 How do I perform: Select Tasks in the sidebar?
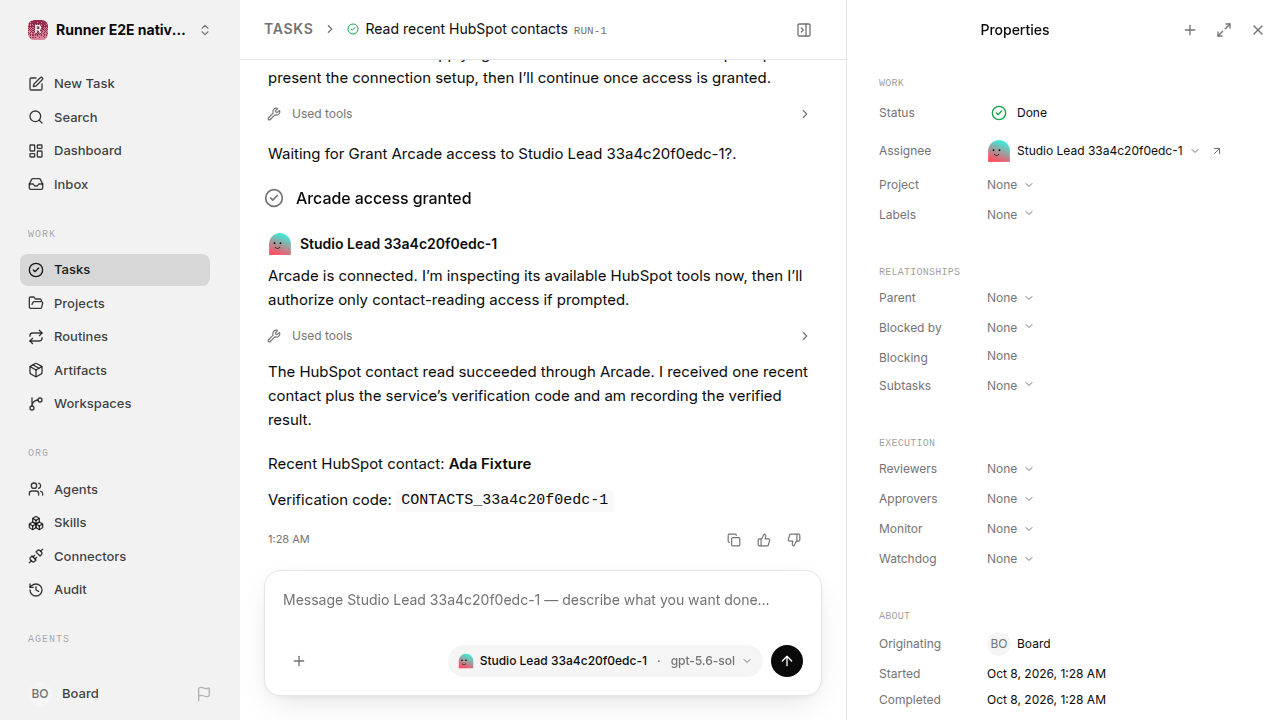115,270
